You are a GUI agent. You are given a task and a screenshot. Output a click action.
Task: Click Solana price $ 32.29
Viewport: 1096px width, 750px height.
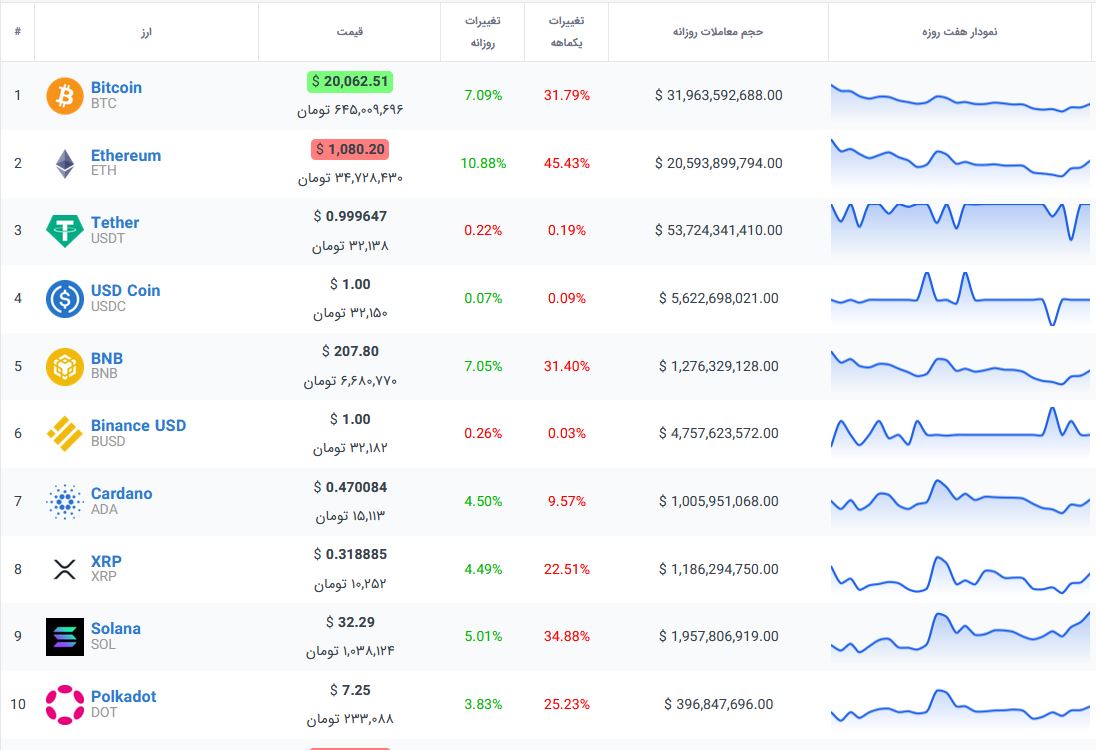[x=349, y=622]
